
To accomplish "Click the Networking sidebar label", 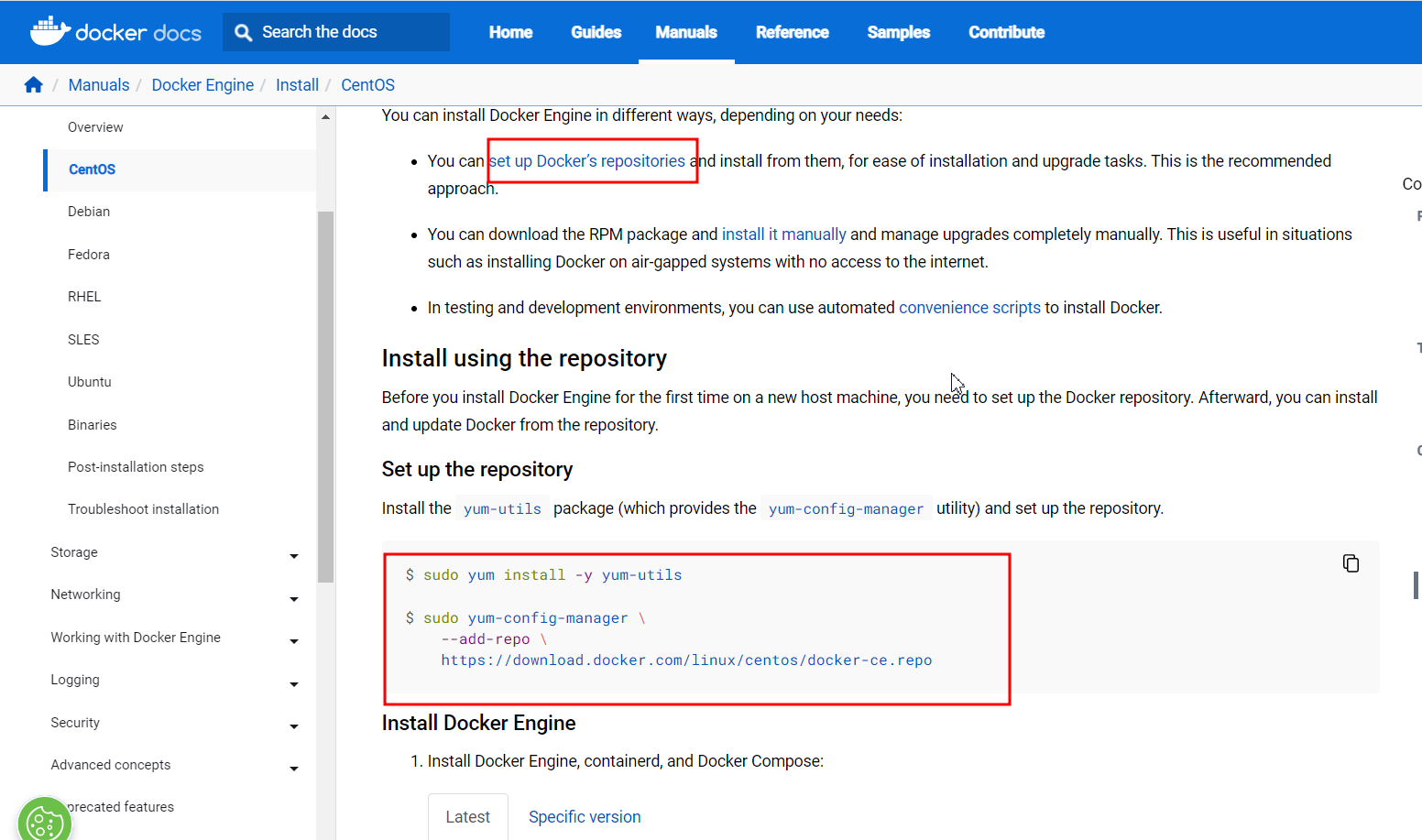I will pos(85,595).
